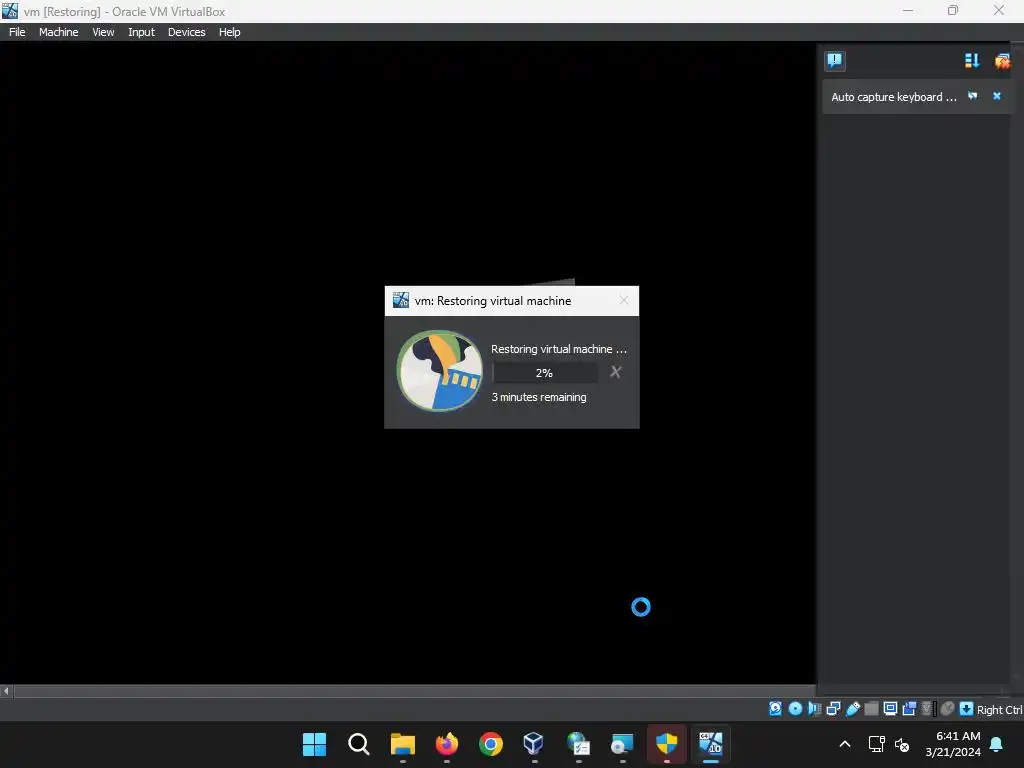The width and height of the screenshot is (1024, 768).
Task: Click the globe with checklist taskbar icon
Action: (579, 744)
